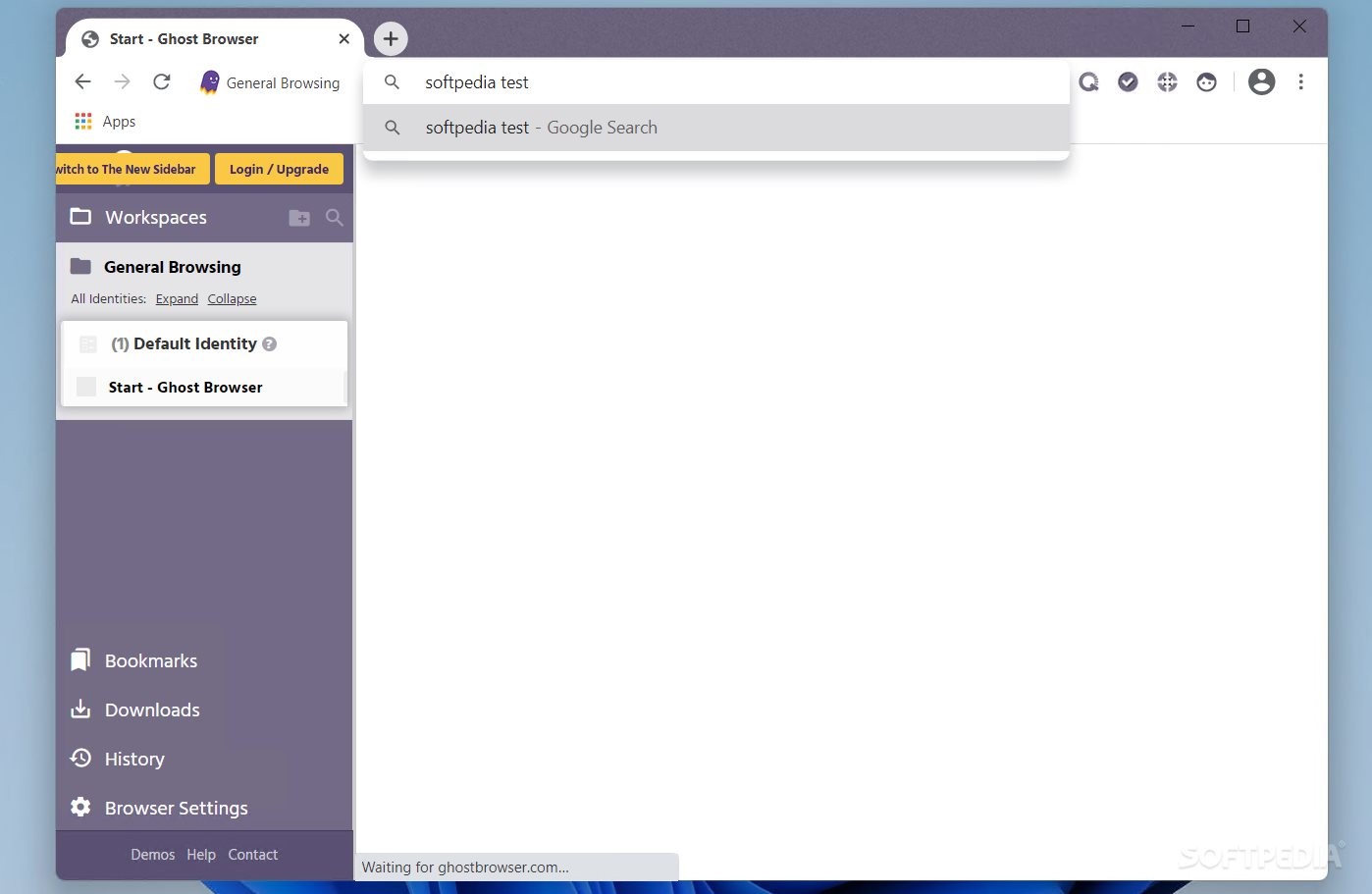Click the globe grid extension icon
This screenshot has height=894, width=1372.
point(1167,82)
